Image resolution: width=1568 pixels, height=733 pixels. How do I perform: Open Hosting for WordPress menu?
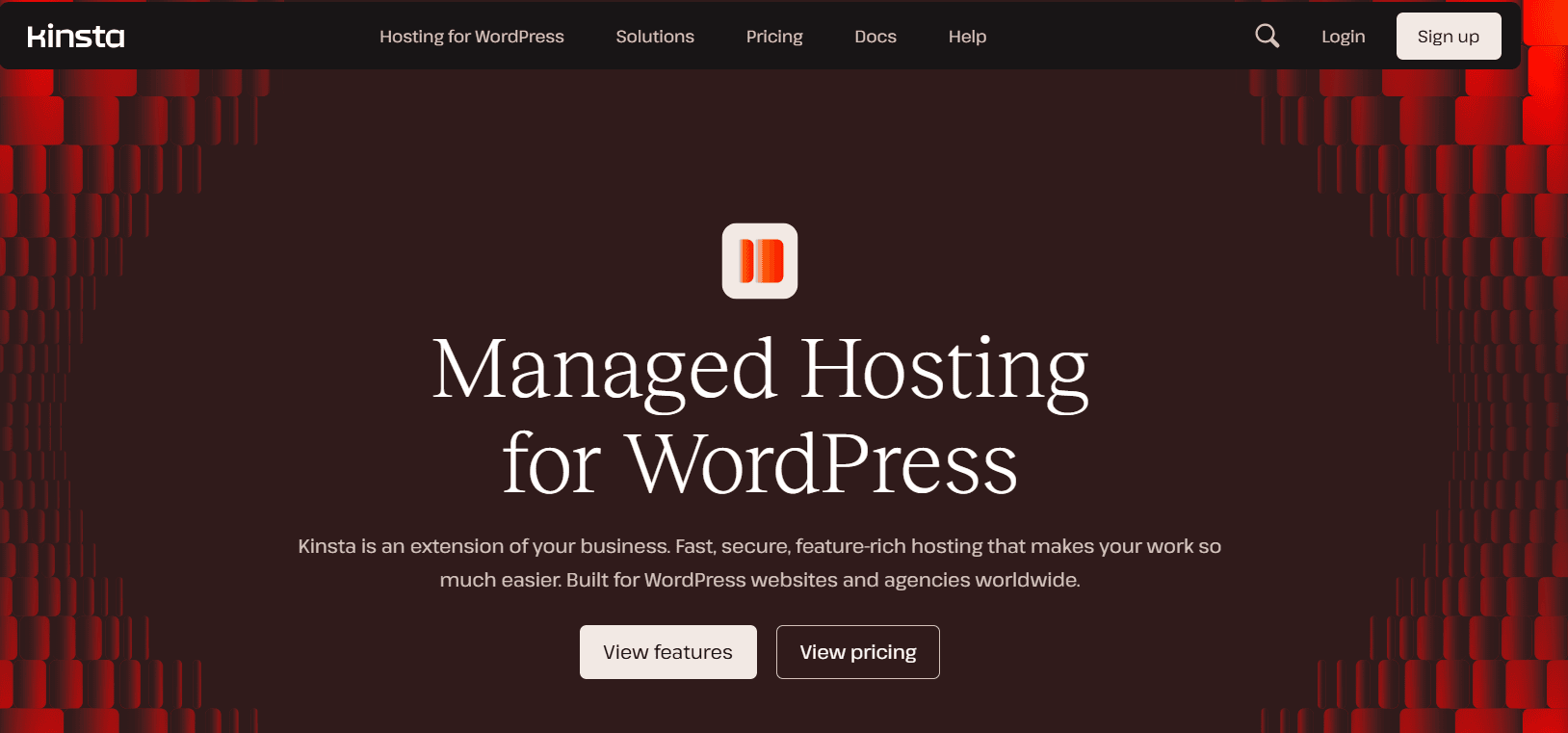point(472,37)
